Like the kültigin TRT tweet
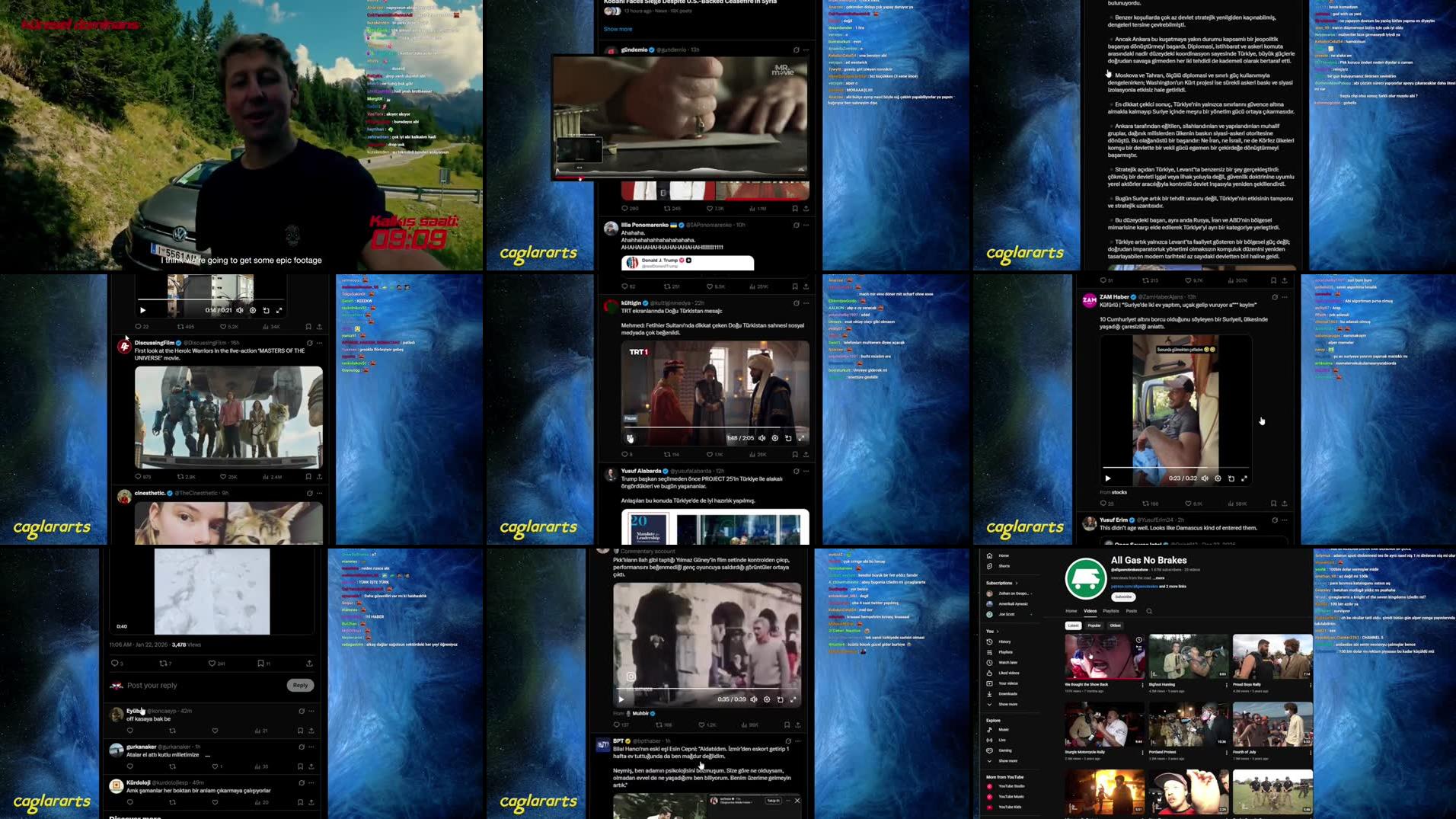This screenshot has height=819, width=1456. point(710,454)
